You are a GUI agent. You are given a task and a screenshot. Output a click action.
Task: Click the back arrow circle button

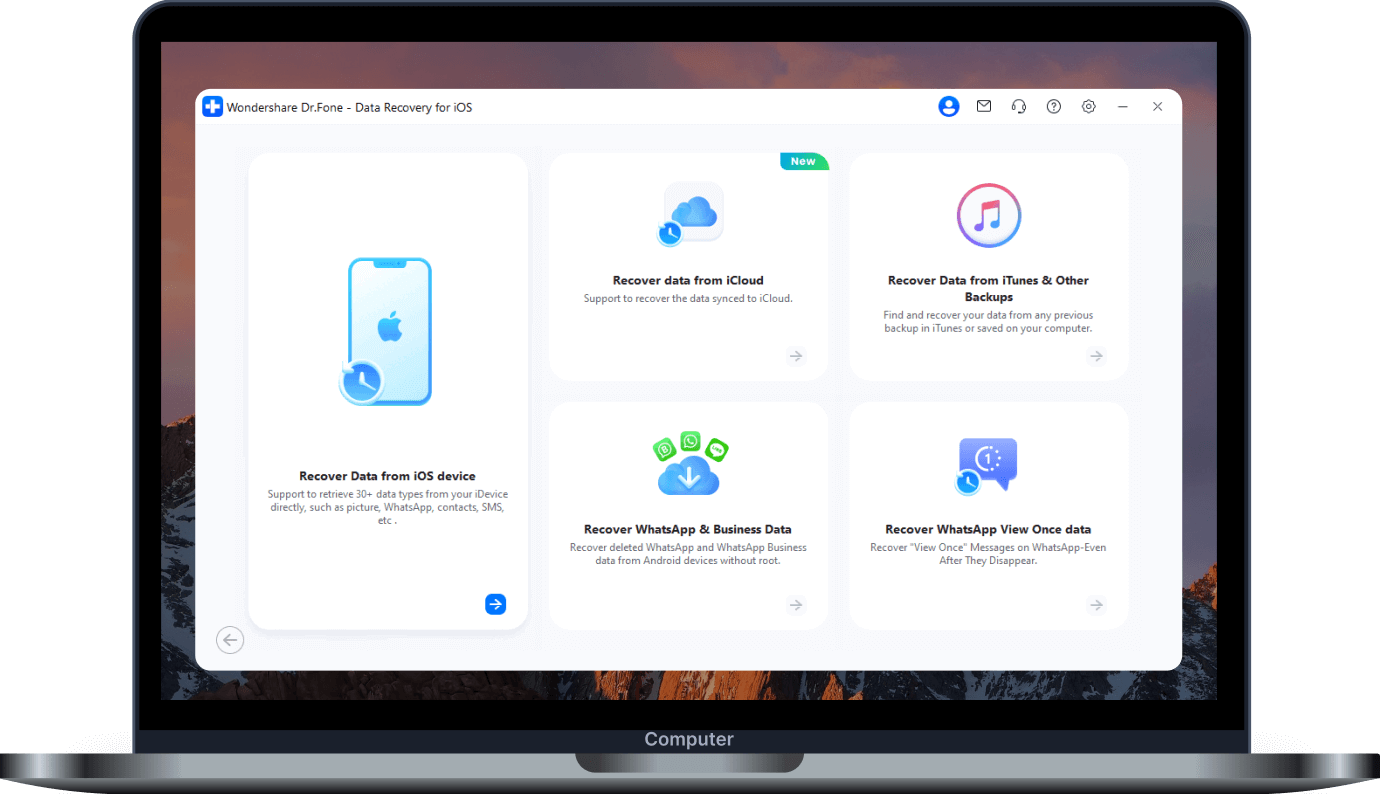click(230, 640)
